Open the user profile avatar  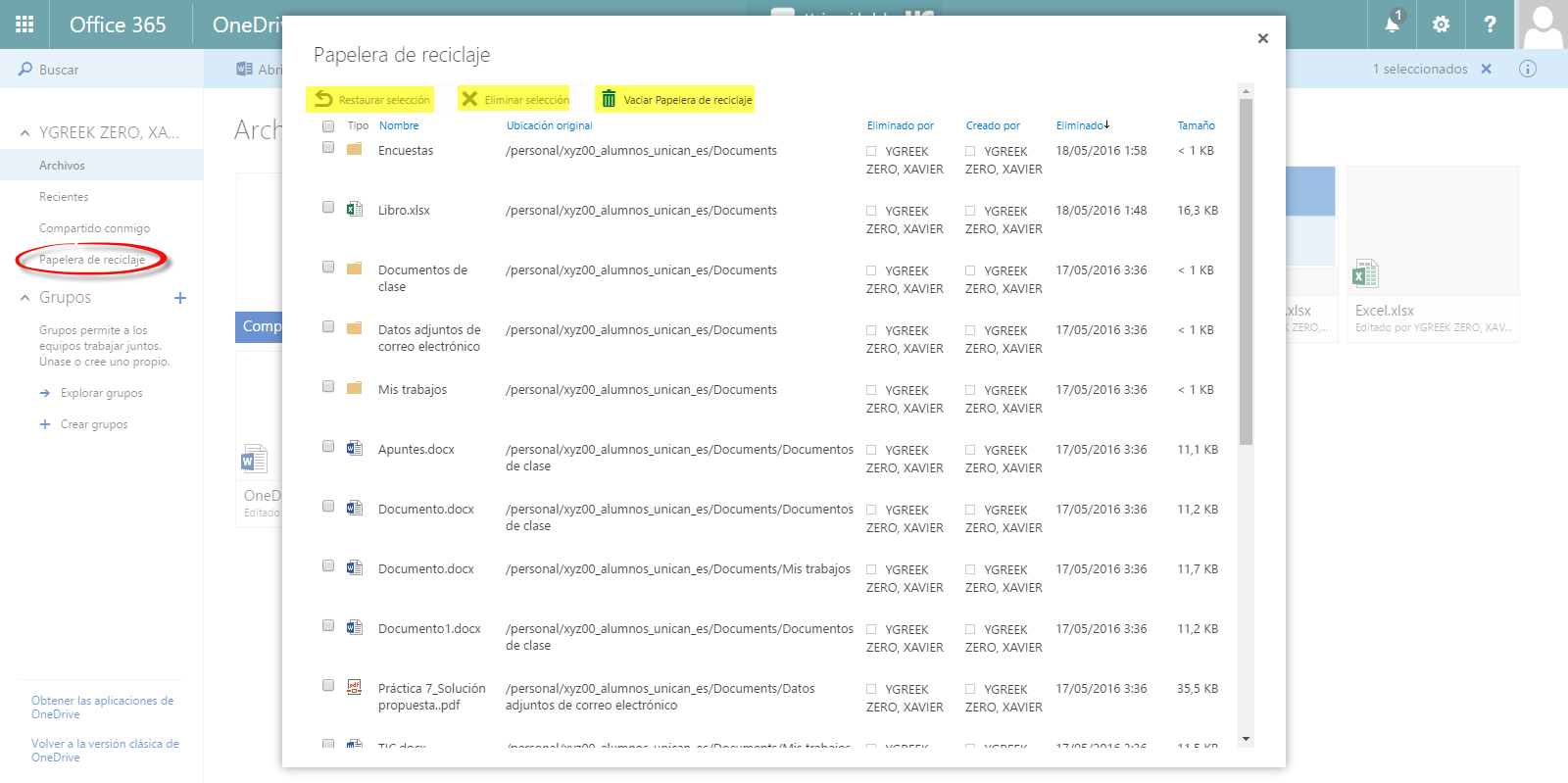coord(1543,24)
